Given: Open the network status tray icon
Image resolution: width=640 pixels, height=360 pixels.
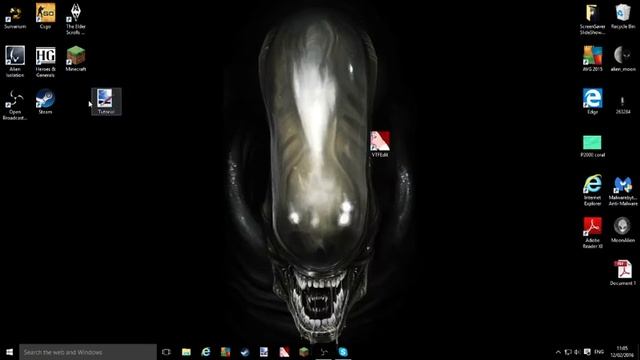Looking at the screenshot, I should [x=568, y=352].
